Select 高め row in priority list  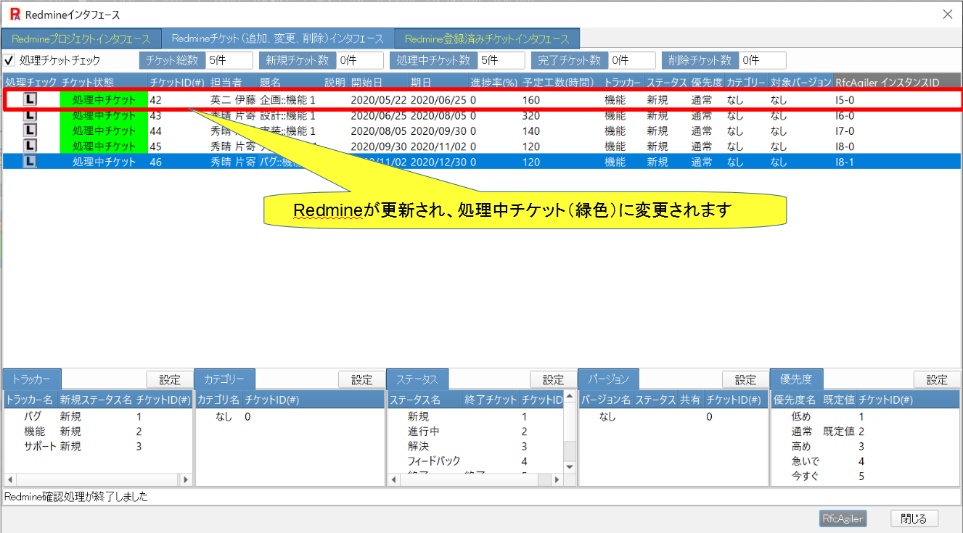[x=865, y=446]
